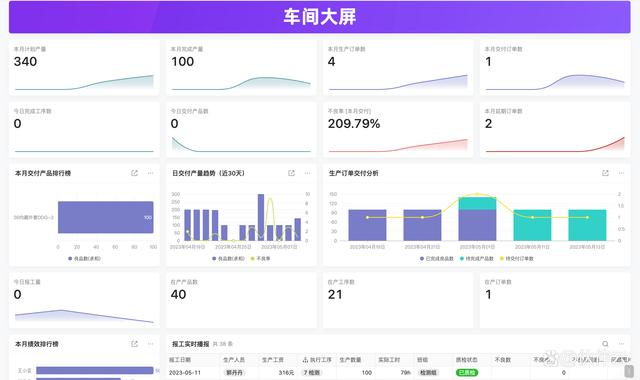Open export icon on 本月绩效排行榜 card
The height and width of the screenshot is (380, 640).
tap(134, 344)
